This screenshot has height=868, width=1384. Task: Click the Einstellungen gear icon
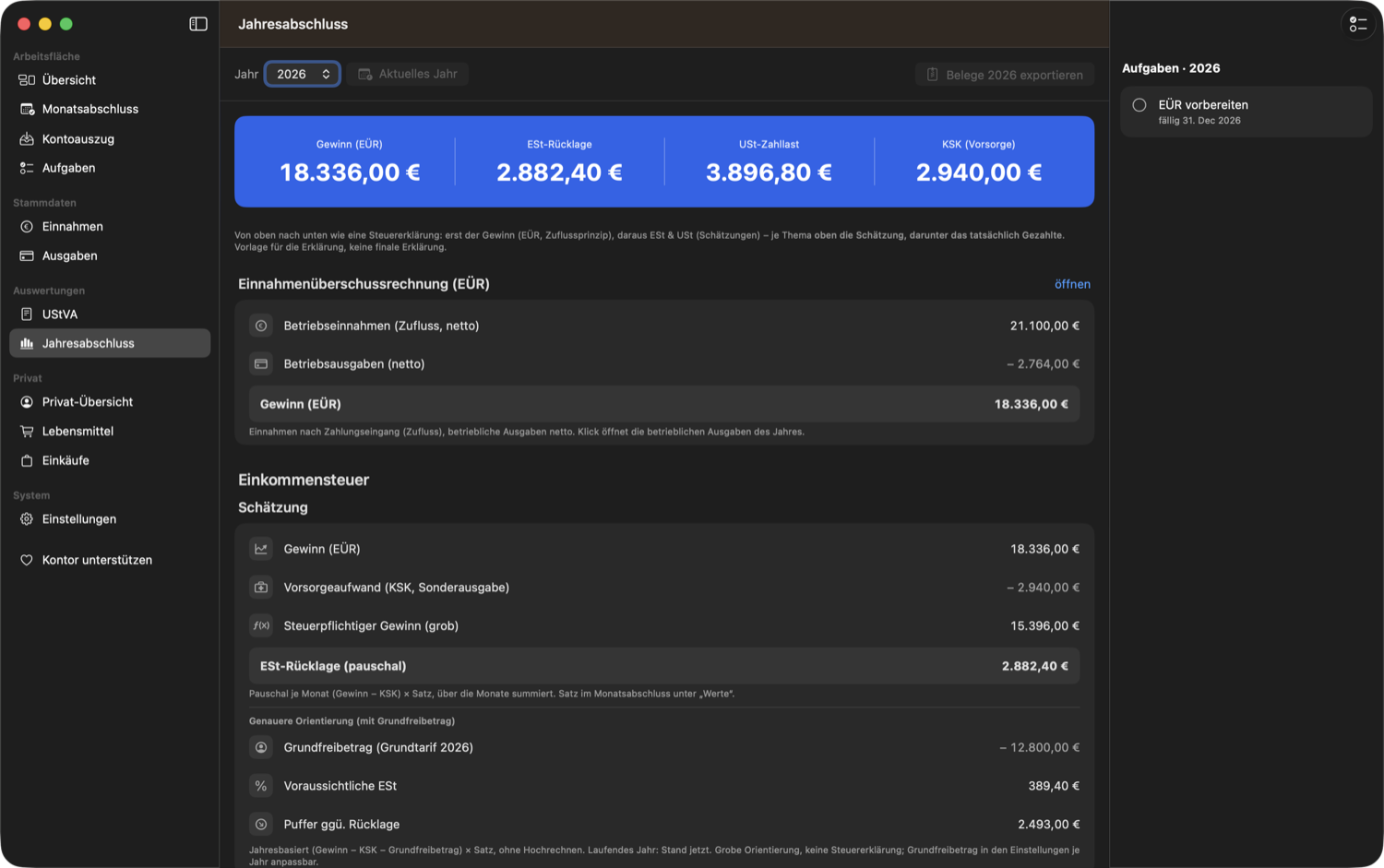(x=27, y=519)
